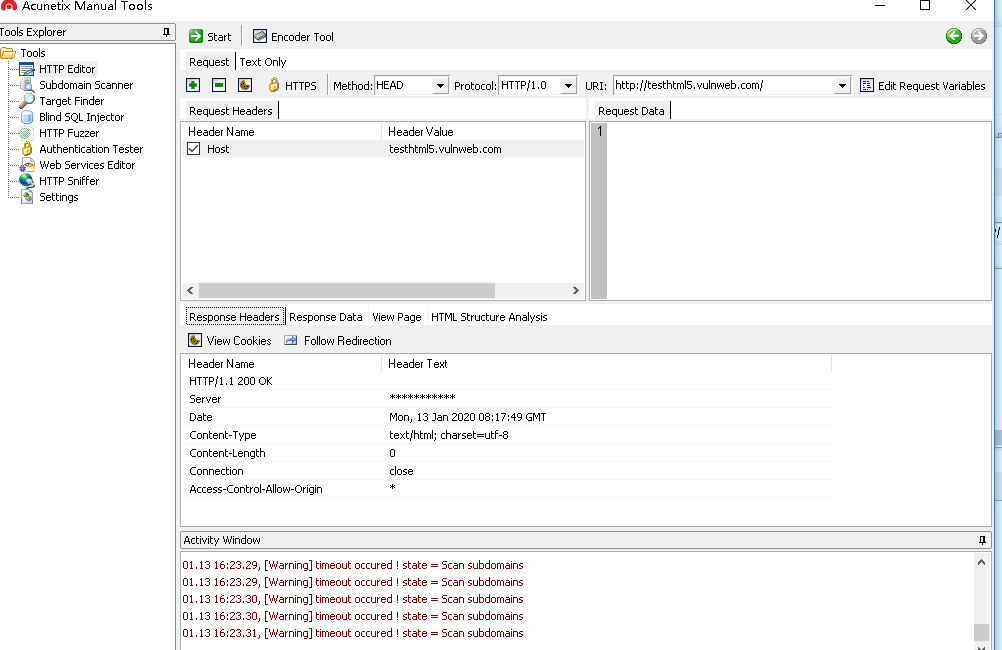Select the Content-Type response header row
Screen dimensions: 1002x650
[507, 435]
